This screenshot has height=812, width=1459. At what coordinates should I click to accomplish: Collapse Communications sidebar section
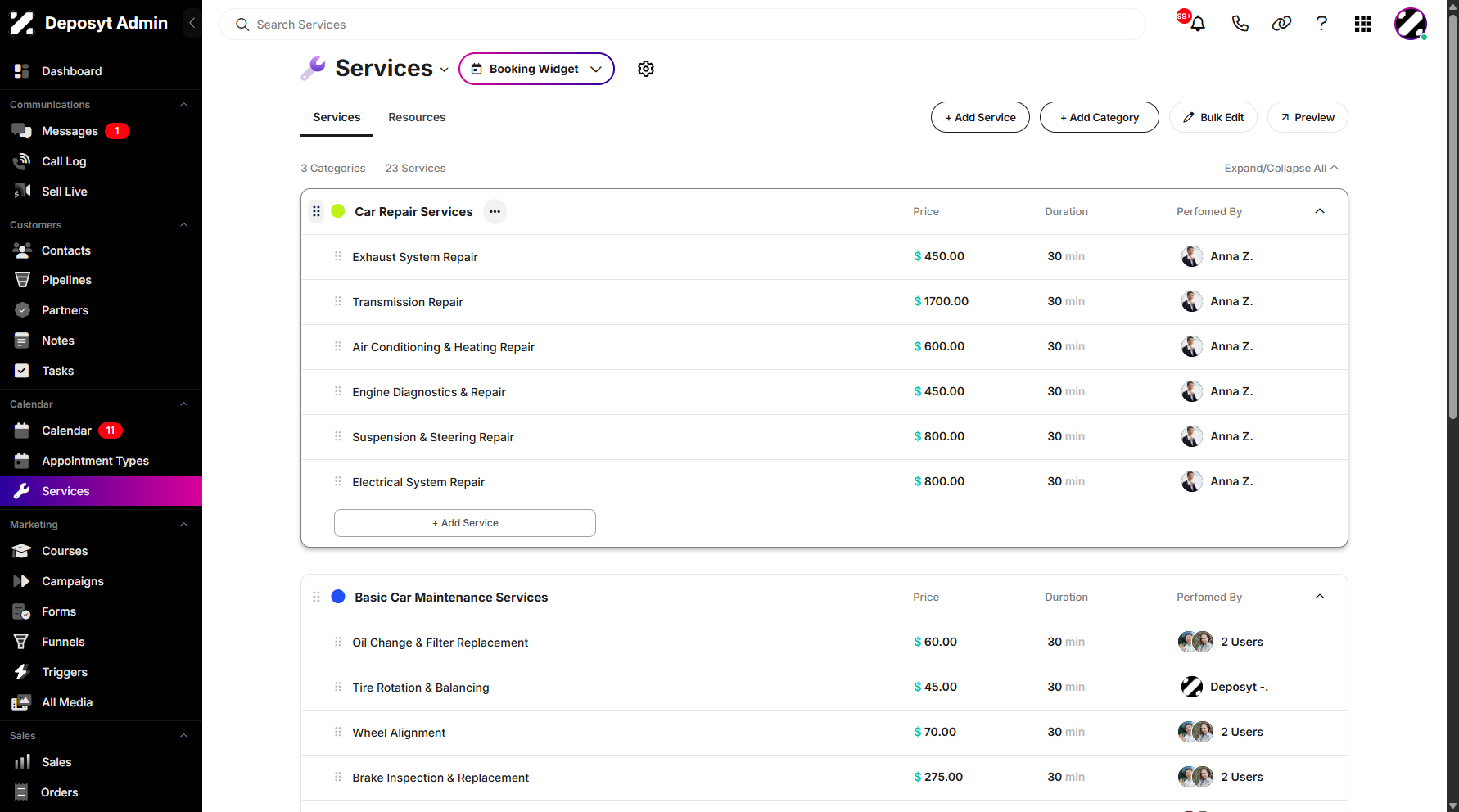[x=183, y=105]
